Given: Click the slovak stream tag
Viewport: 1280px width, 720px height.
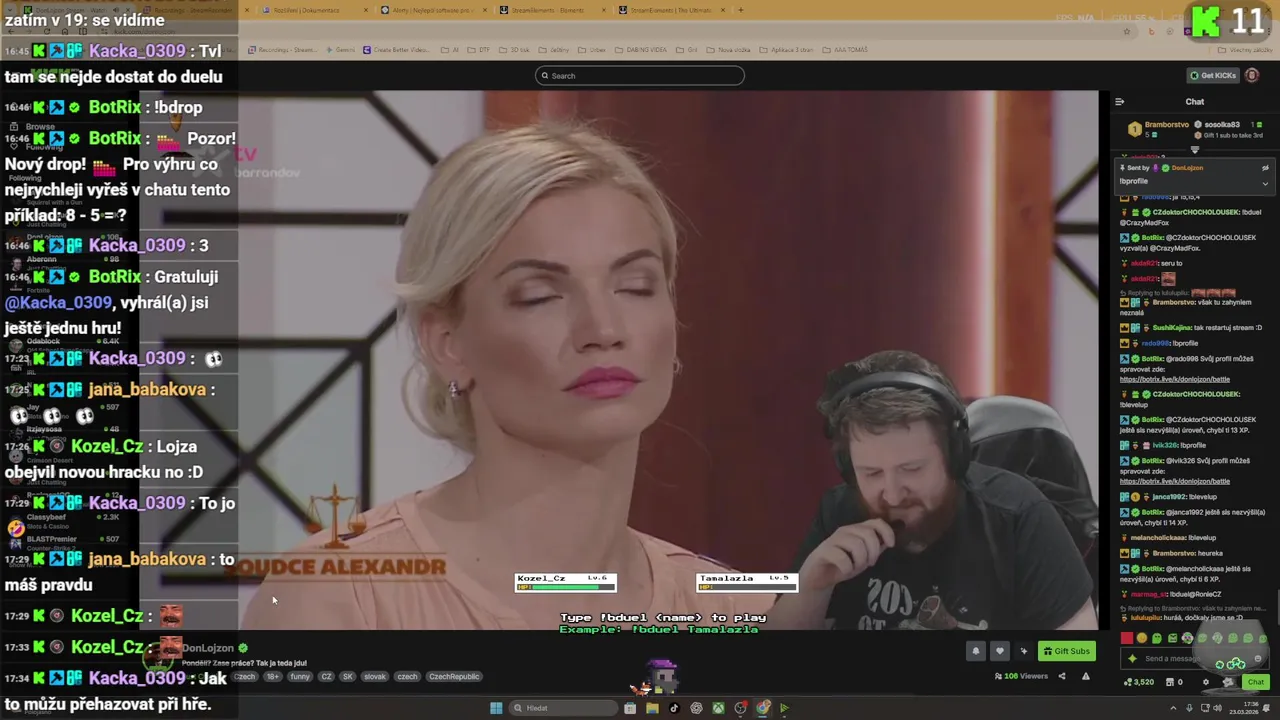Looking at the screenshot, I should click(x=375, y=677).
